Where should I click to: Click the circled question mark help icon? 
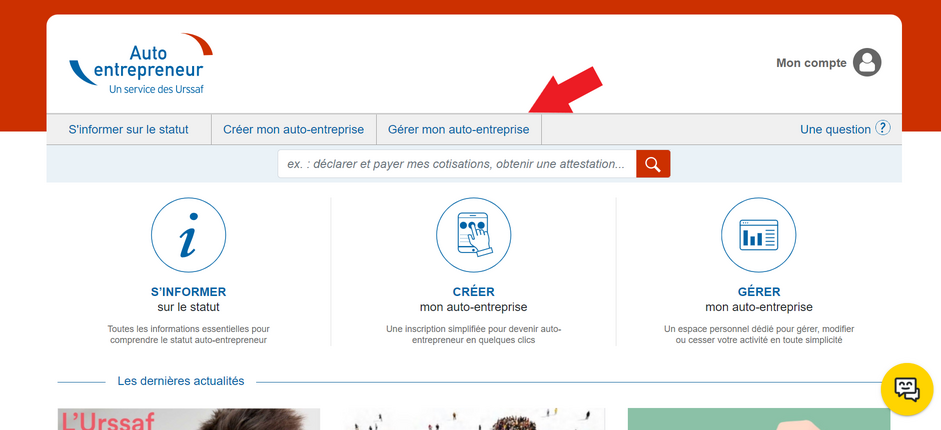tap(882, 128)
